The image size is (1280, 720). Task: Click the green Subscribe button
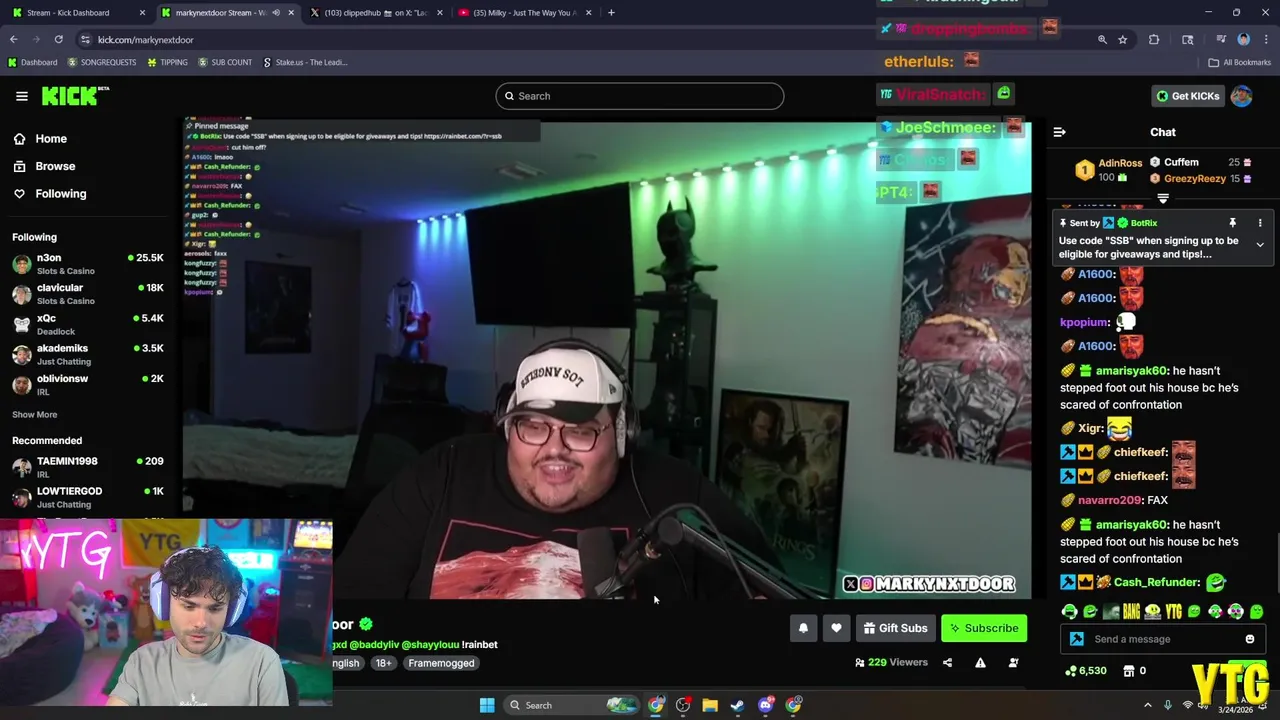pos(984,628)
